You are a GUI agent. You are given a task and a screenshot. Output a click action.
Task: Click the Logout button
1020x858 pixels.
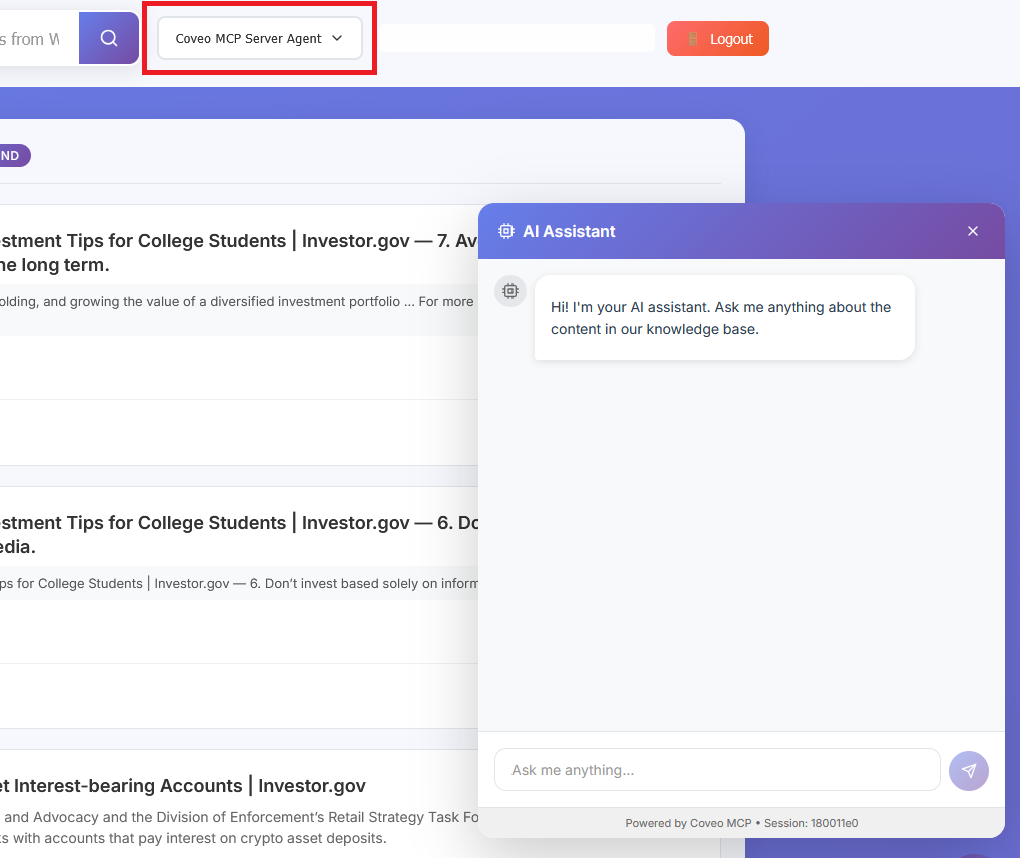coord(717,38)
